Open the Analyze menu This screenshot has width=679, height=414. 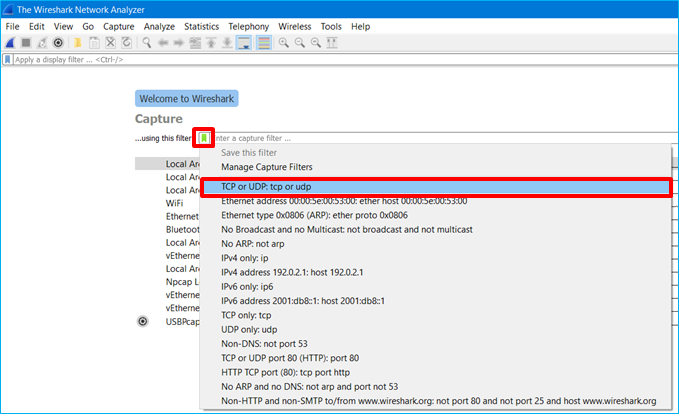point(159,26)
